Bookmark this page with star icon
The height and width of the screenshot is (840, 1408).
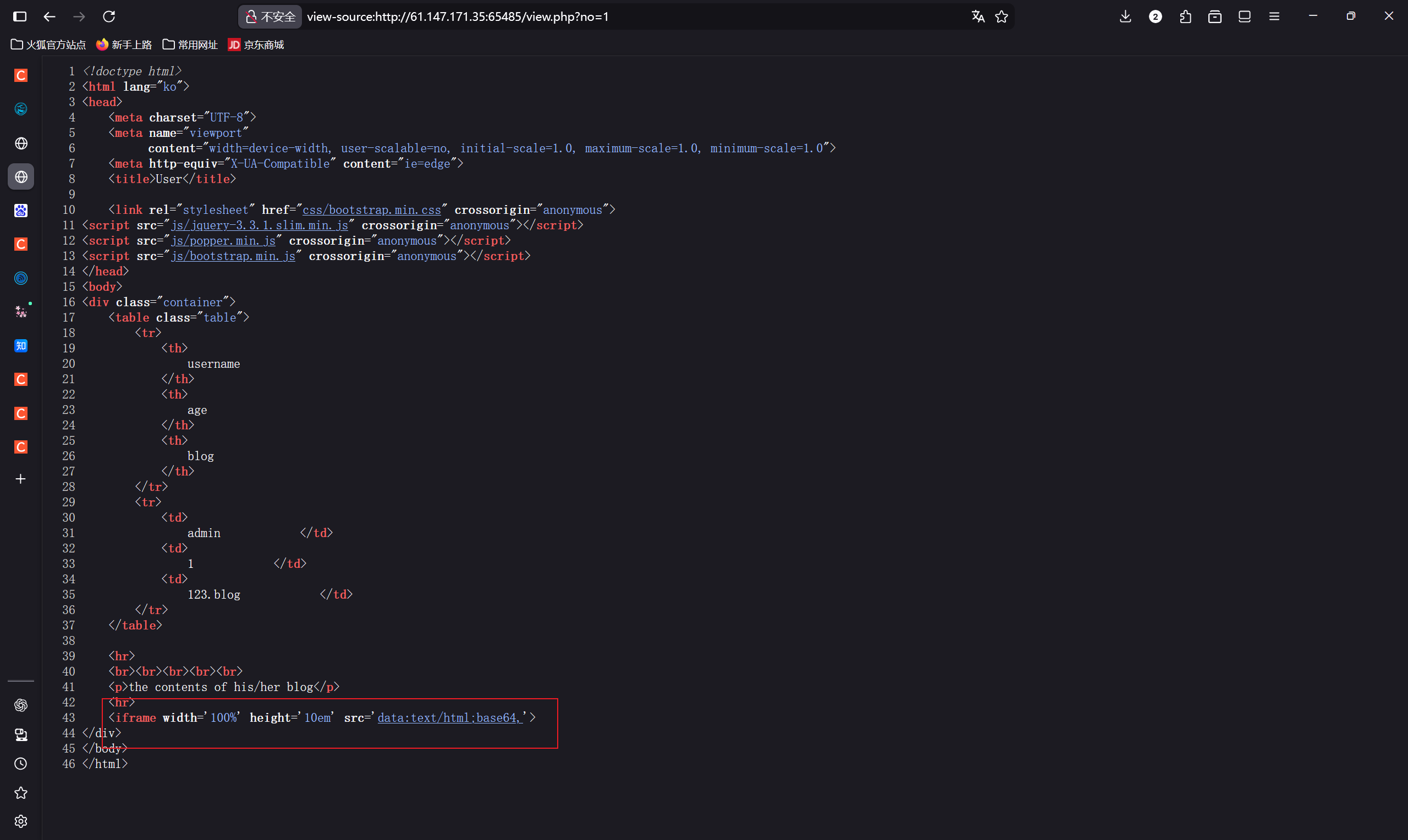click(1002, 16)
